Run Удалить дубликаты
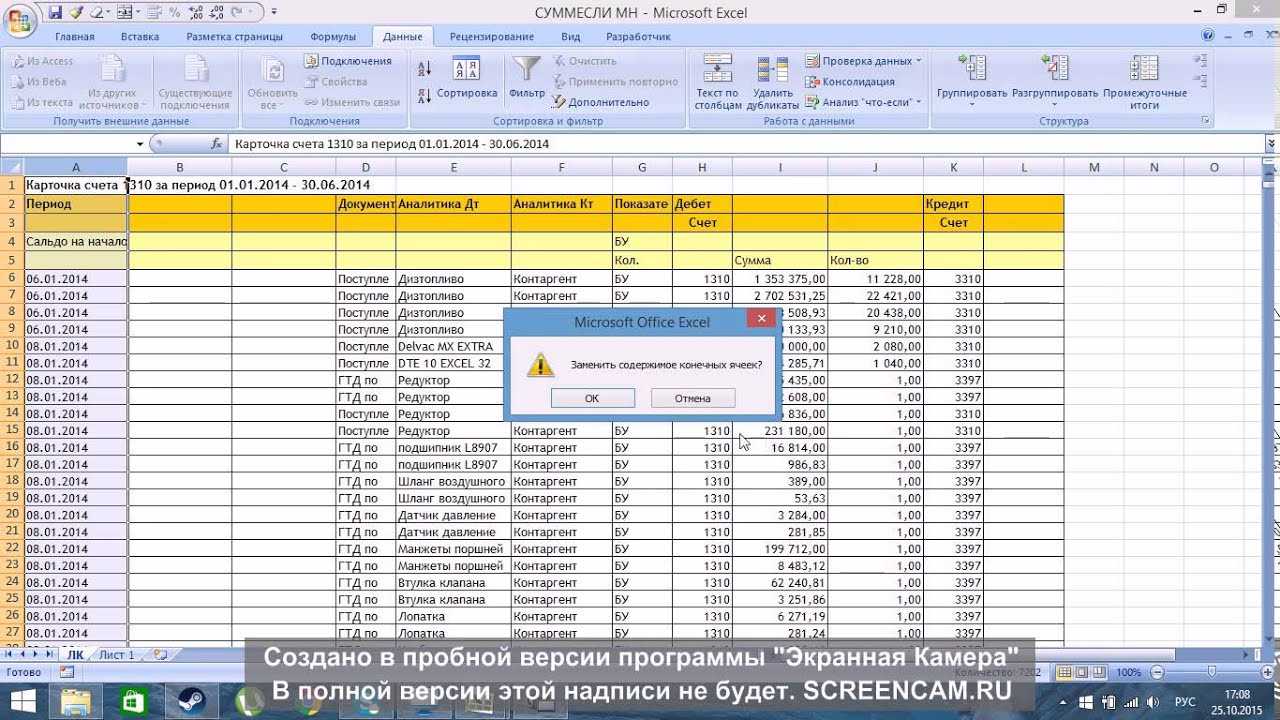Image resolution: width=1280 pixels, height=720 pixels. coord(772,82)
